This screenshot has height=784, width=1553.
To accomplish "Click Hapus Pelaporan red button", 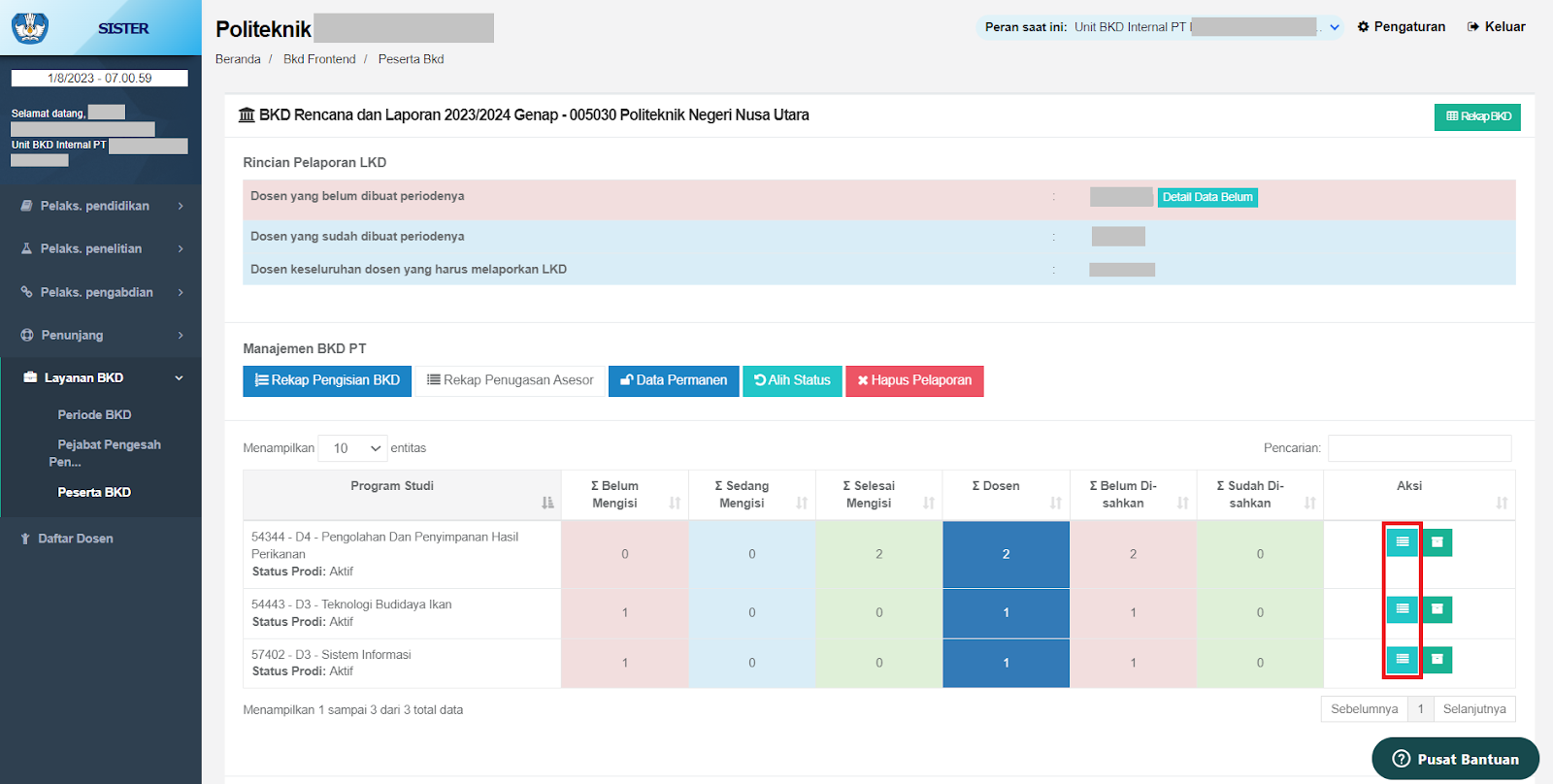I will point(914,380).
